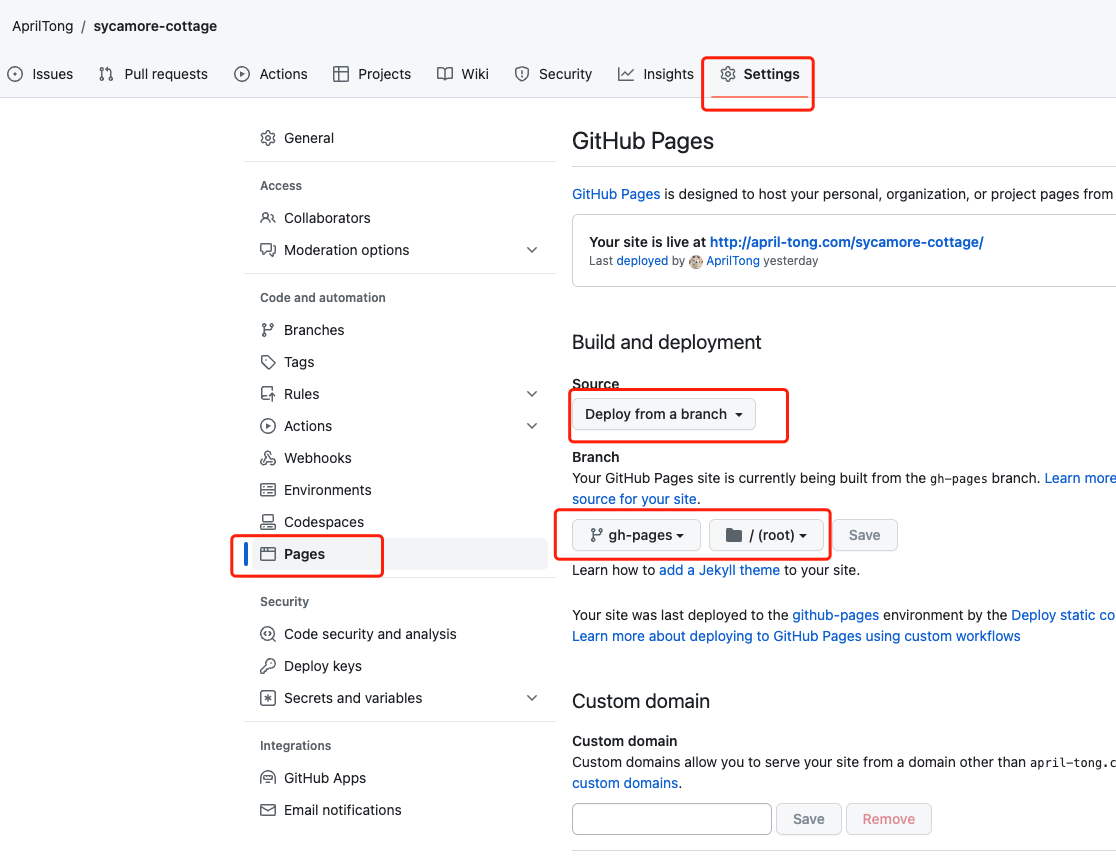Click the 'deployed' link in site status
This screenshot has height=862, width=1116.
pos(642,261)
